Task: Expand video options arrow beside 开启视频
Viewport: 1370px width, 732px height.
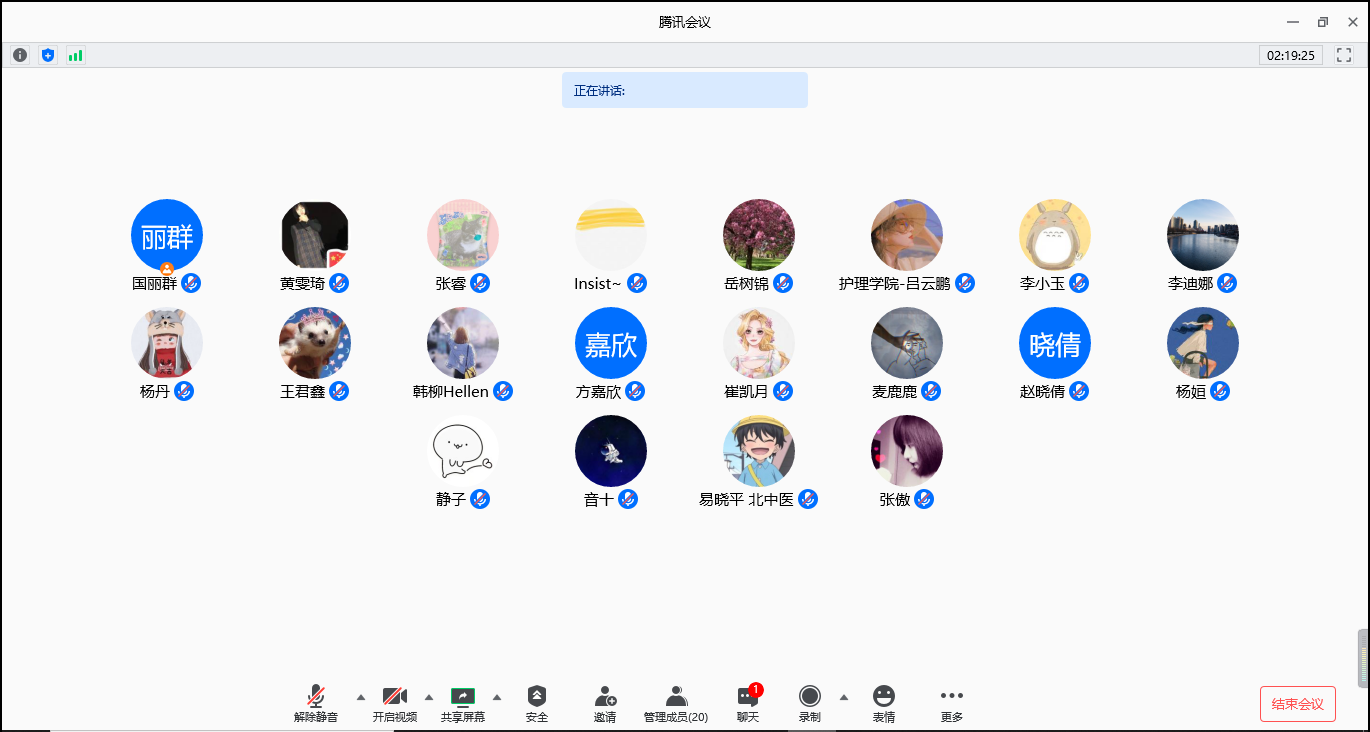Action: point(429,697)
